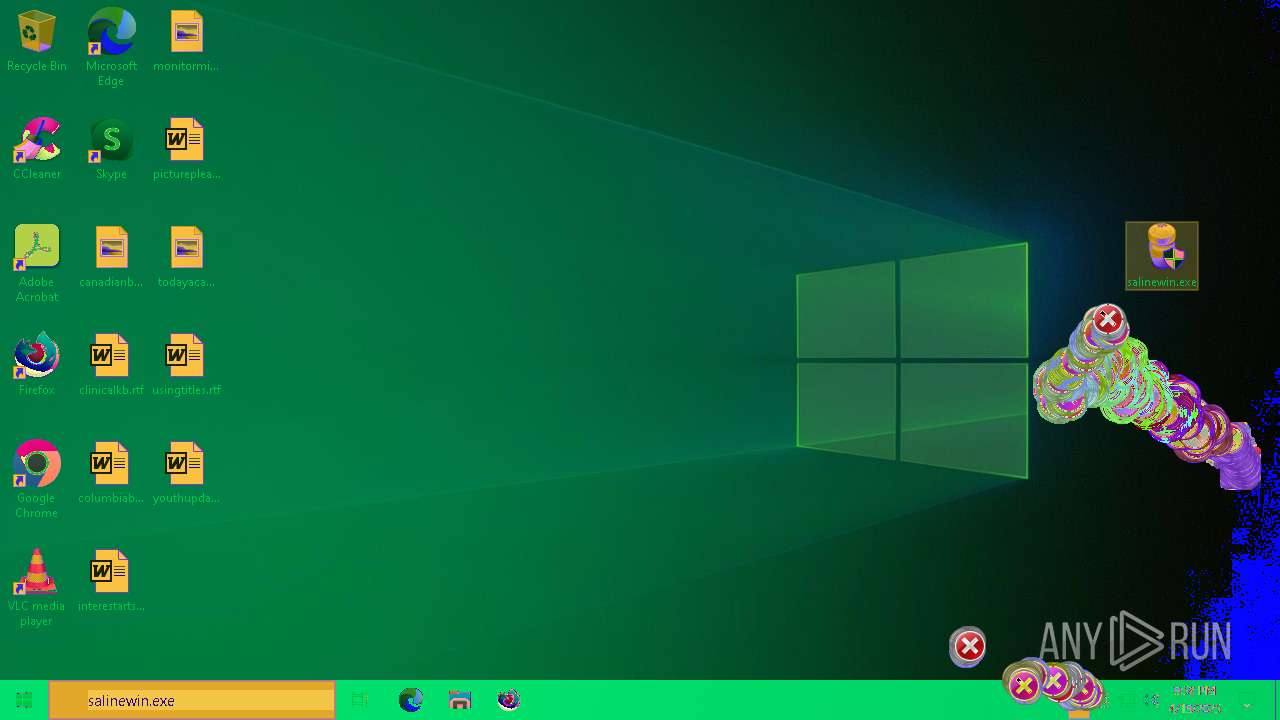
Task: Click the taskbar clock and date
Action: point(1195,700)
